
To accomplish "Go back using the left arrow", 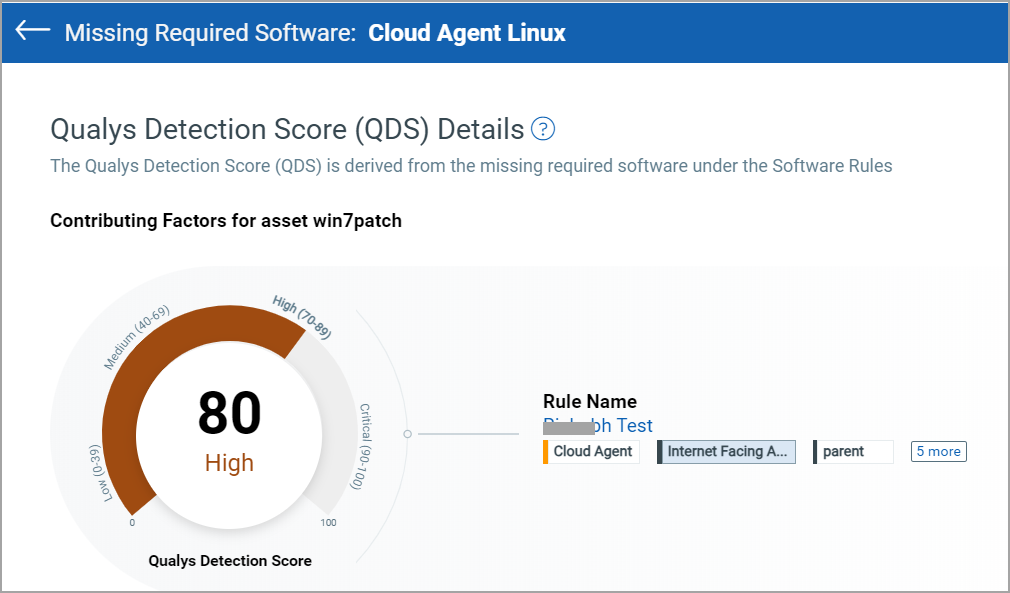I will point(33,30).
